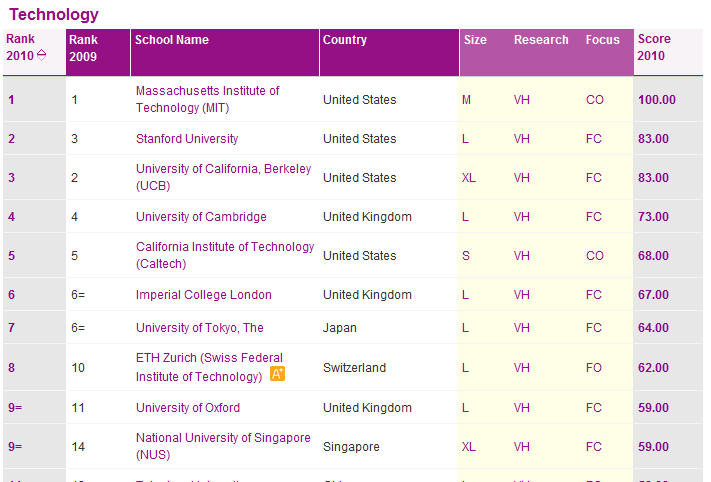The width and height of the screenshot is (711, 482).
Task: Sort table by Rank 2009 column
Action: pos(83,47)
